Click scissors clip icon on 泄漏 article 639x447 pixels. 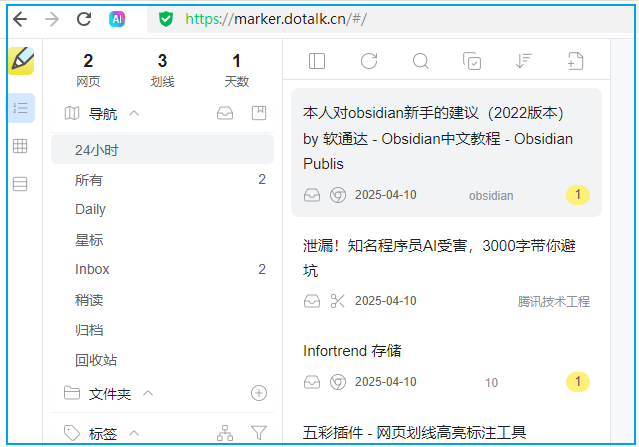(x=338, y=301)
